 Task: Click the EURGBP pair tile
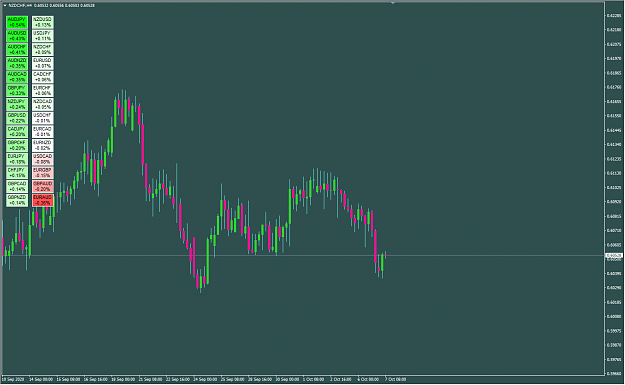click(43, 173)
